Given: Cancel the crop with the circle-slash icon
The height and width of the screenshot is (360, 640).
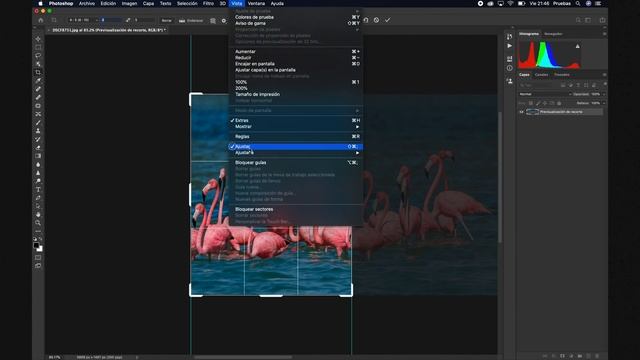Looking at the screenshot, I should (376, 20).
